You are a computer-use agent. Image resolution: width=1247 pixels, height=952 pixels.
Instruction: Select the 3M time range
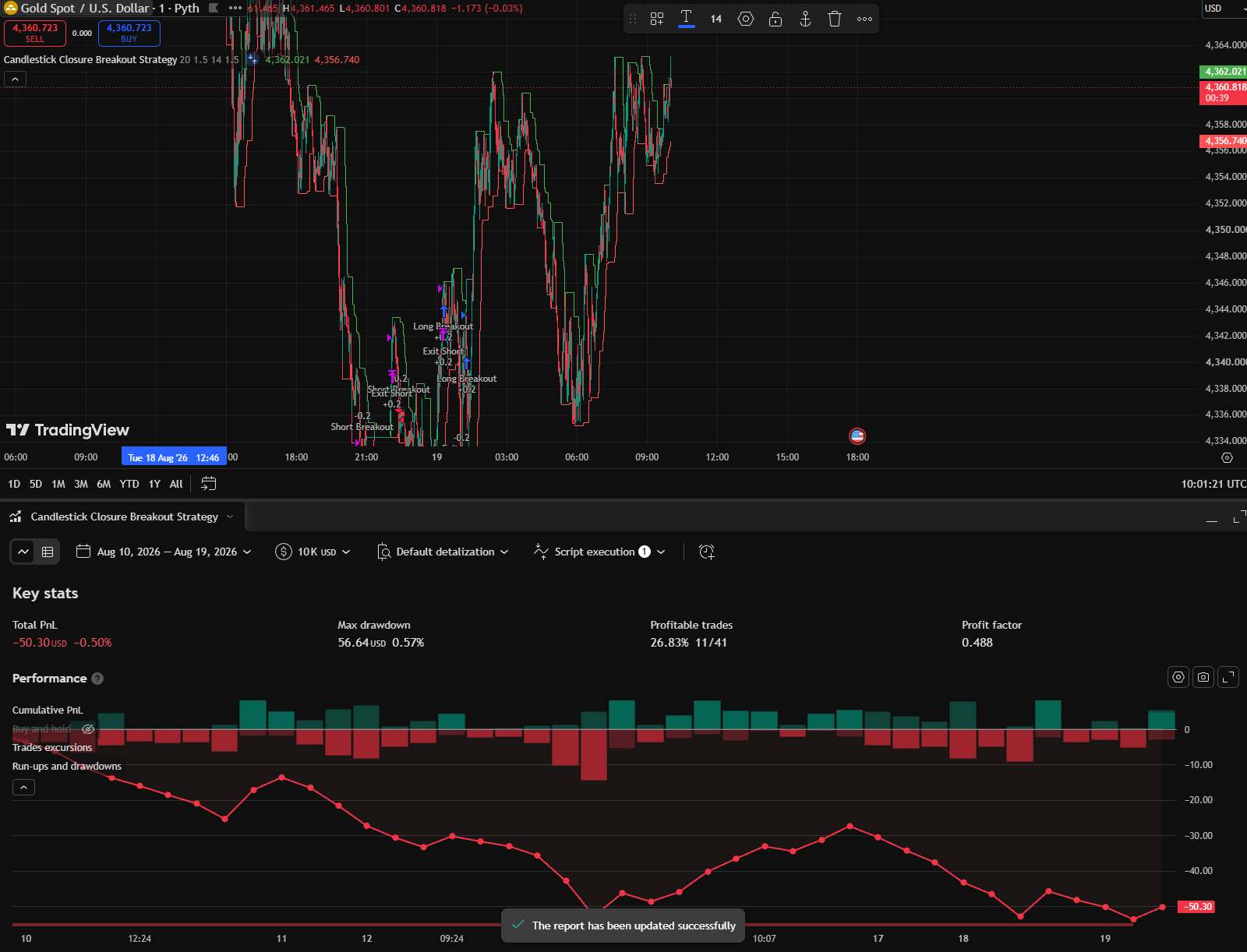[x=81, y=484]
